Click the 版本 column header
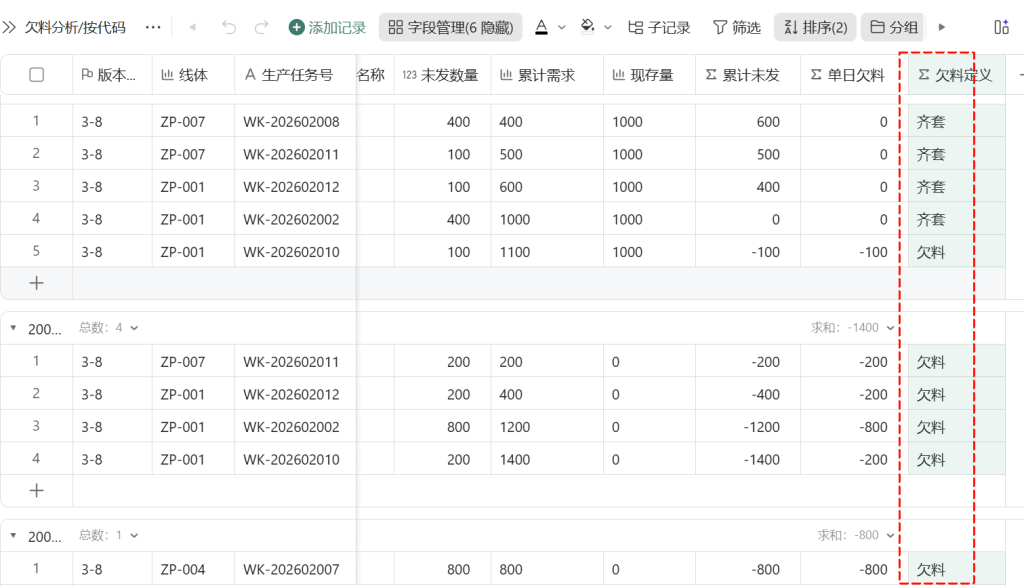 click(112, 75)
